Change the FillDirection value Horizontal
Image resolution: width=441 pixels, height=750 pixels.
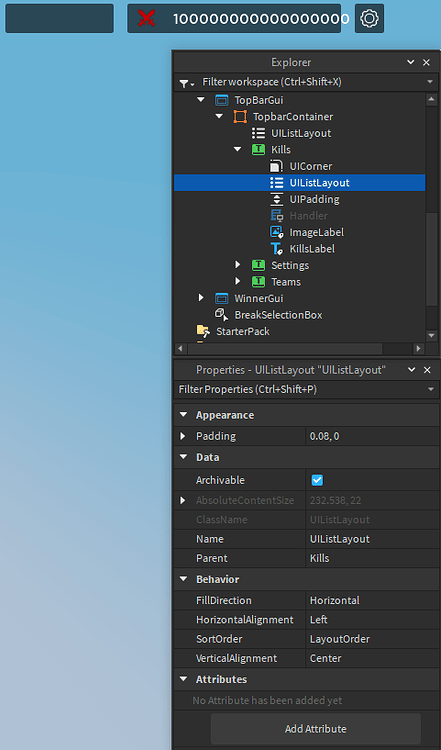(x=334, y=600)
